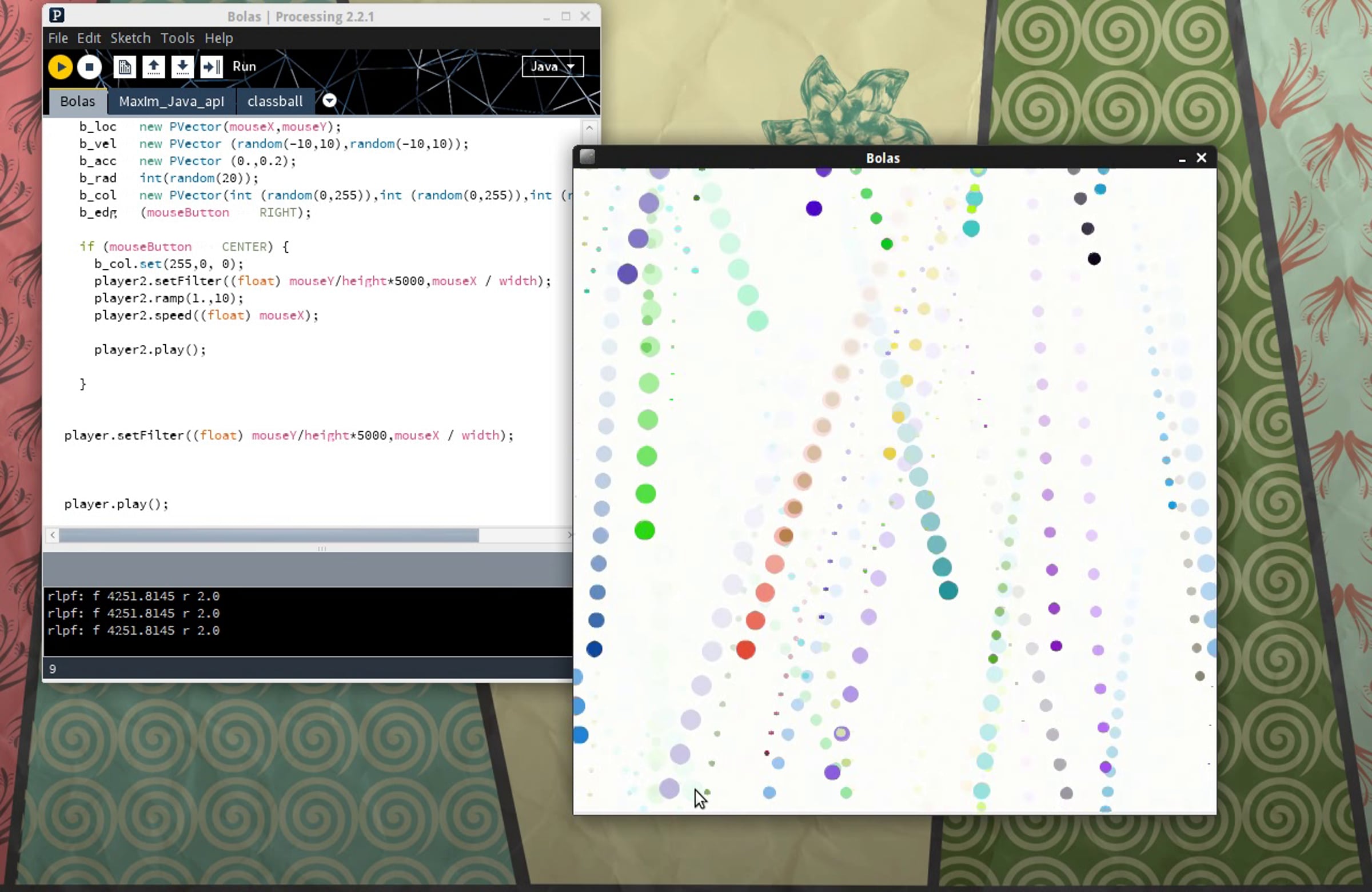Screen dimensions: 1372x892
Task: Open the Sketch menu
Action: [130, 38]
